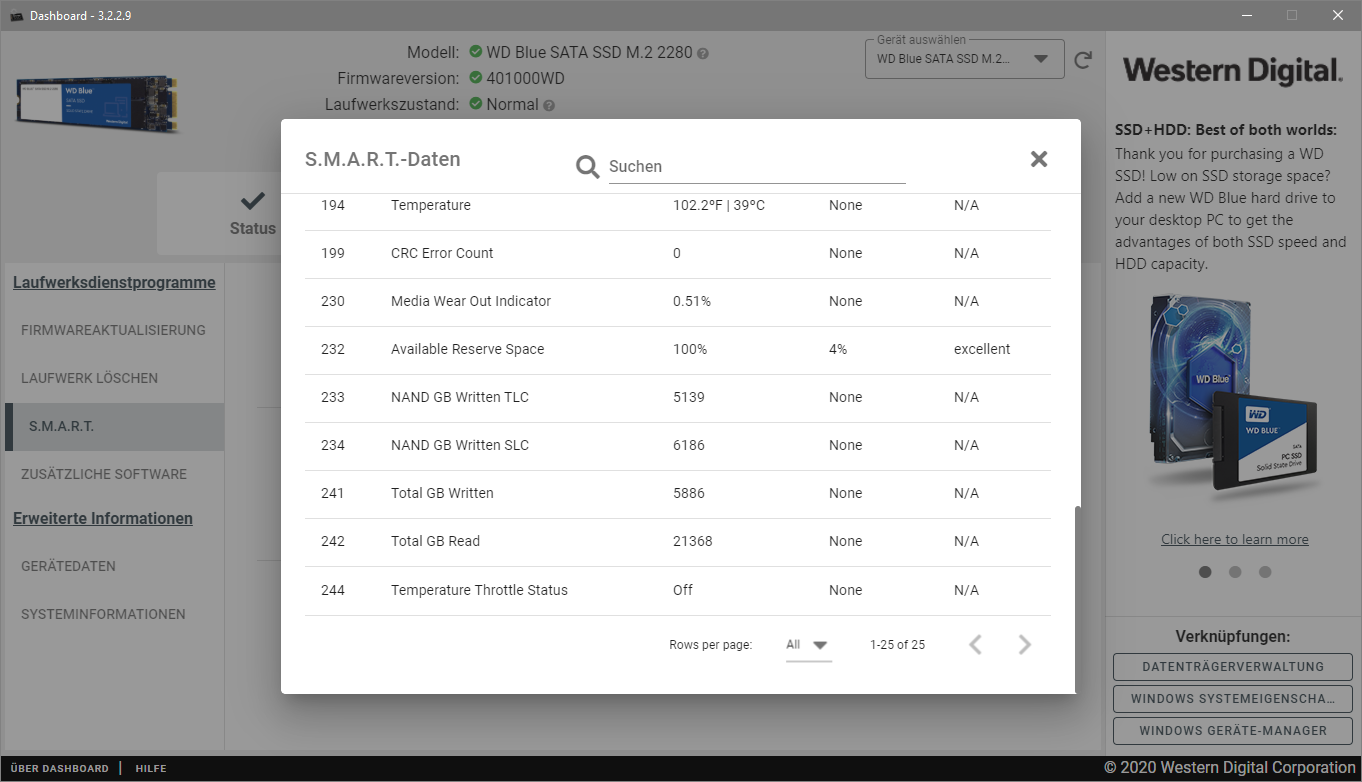
Task: Select the third carousel dot
Action: 1265,572
